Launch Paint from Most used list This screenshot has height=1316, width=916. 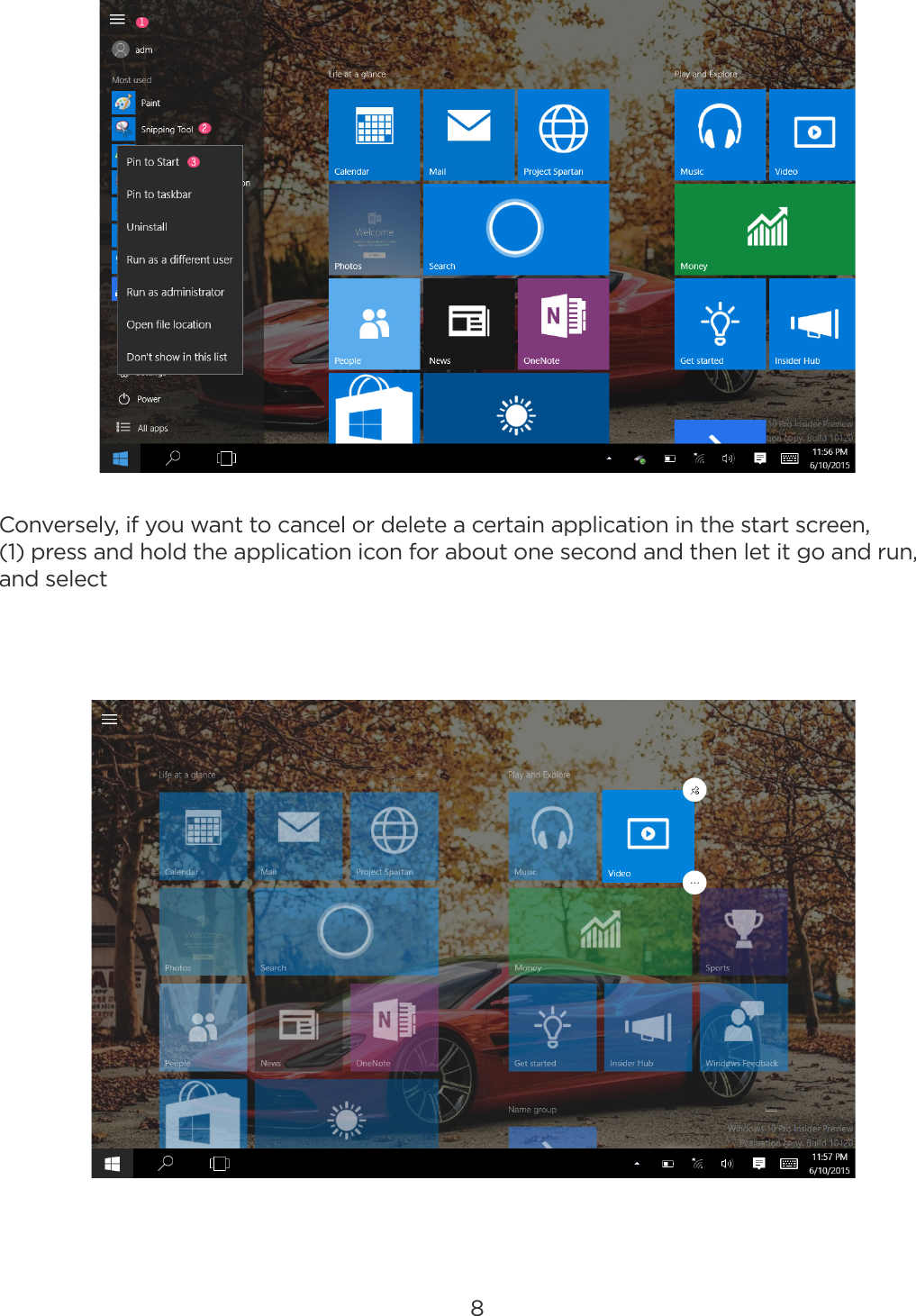[137, 103]
